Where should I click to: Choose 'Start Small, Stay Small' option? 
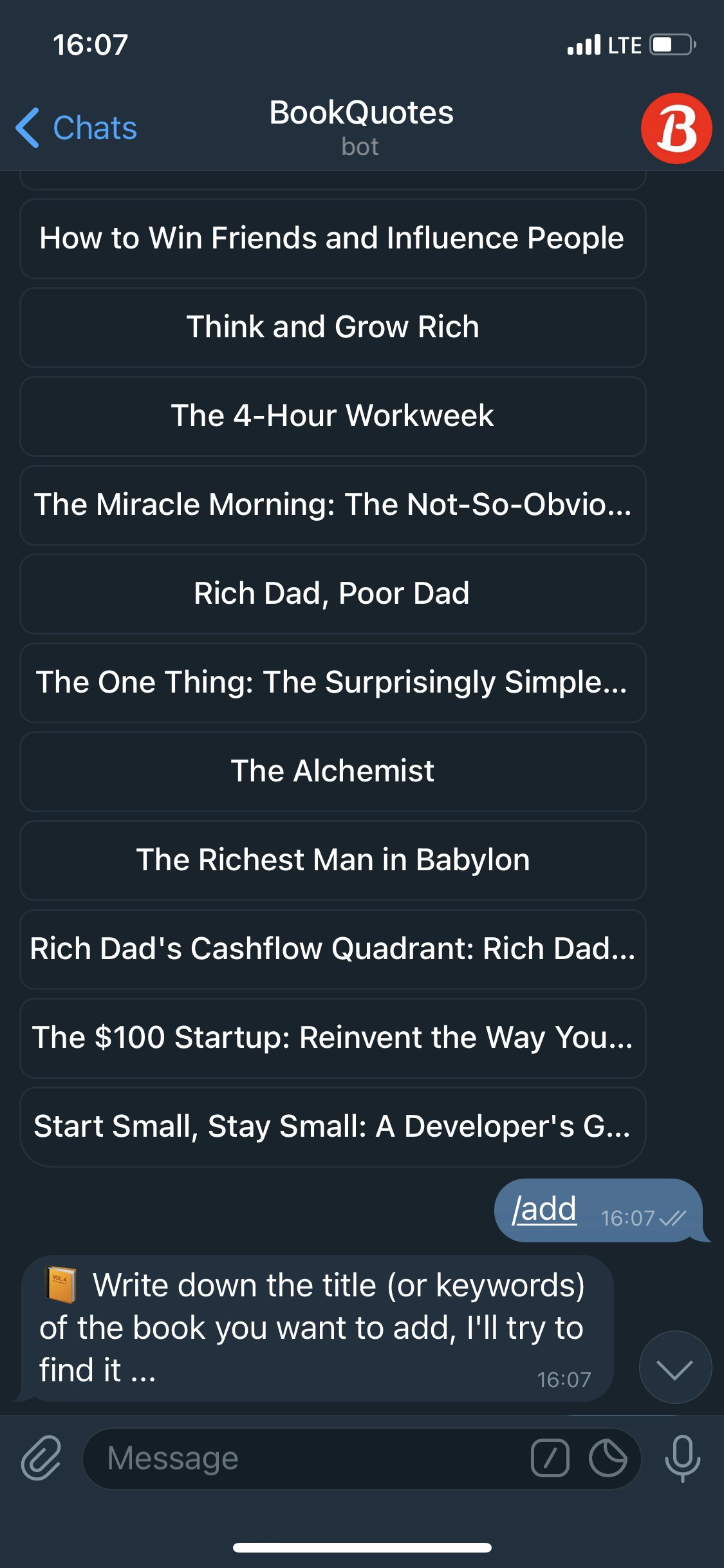333,1126
